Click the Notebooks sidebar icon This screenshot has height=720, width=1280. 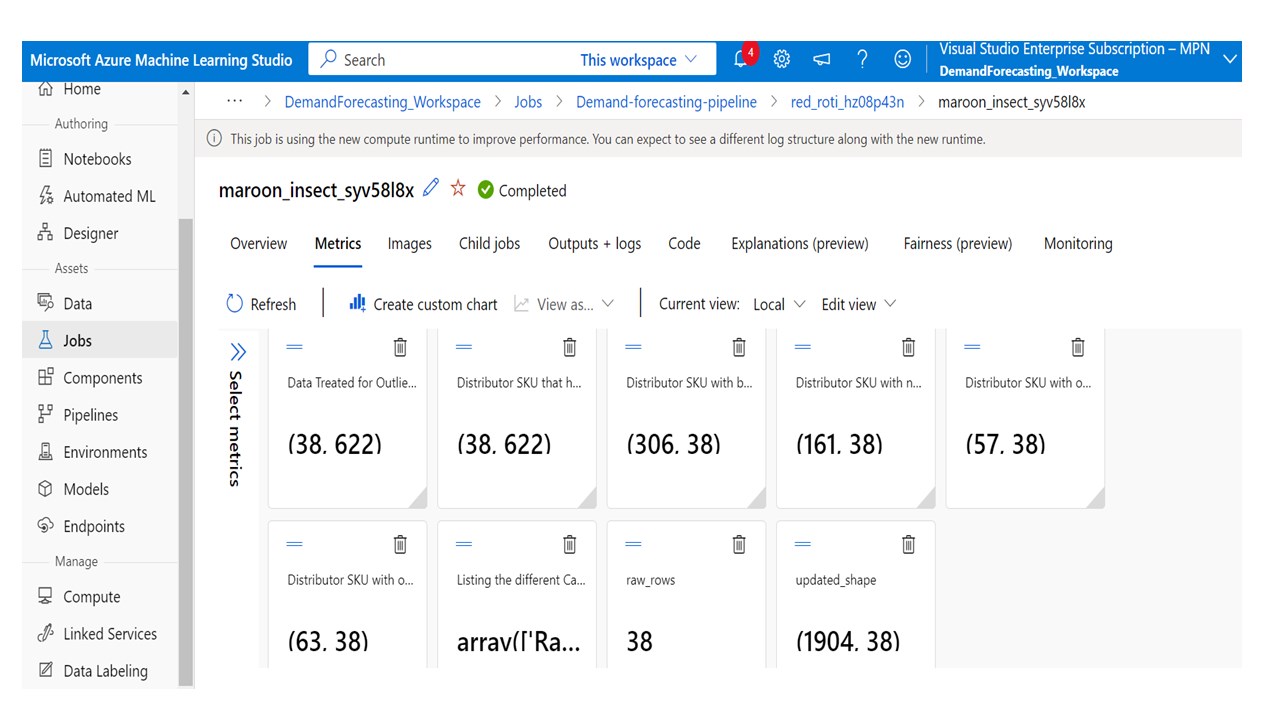pos(45,158)
